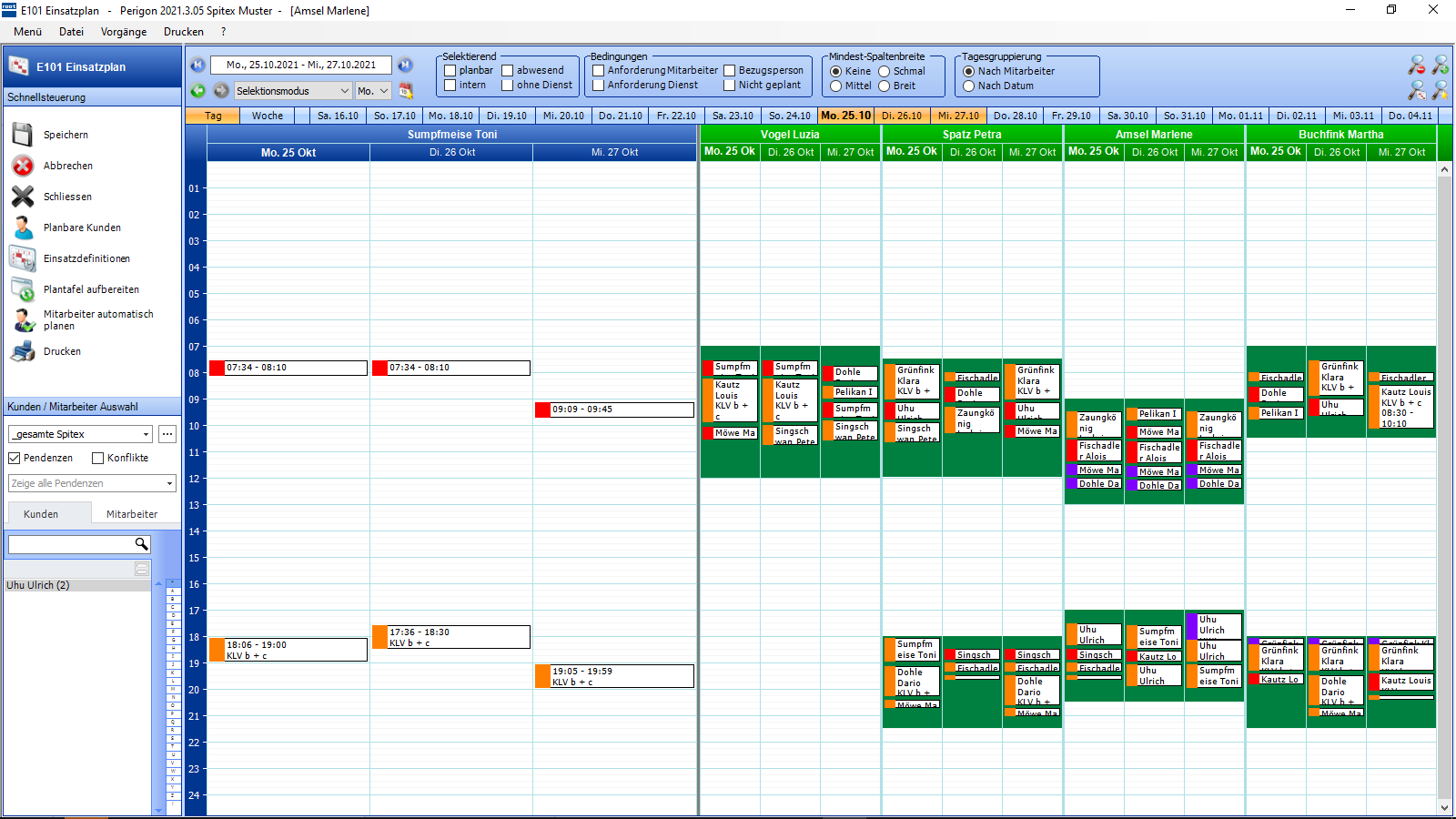Open Planbare Kunden via its person icon

click(23, 227)
